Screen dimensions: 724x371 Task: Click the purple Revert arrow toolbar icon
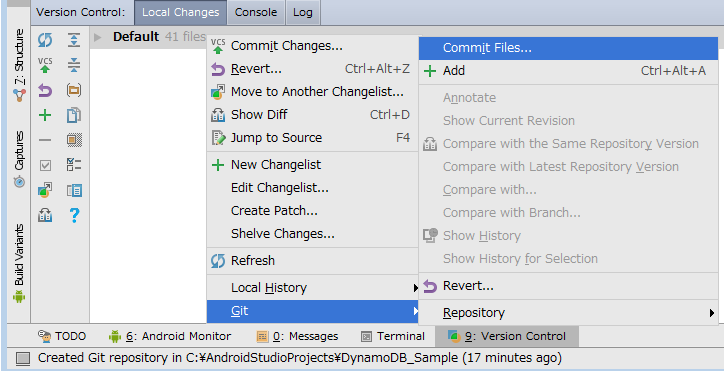point(45,90)
